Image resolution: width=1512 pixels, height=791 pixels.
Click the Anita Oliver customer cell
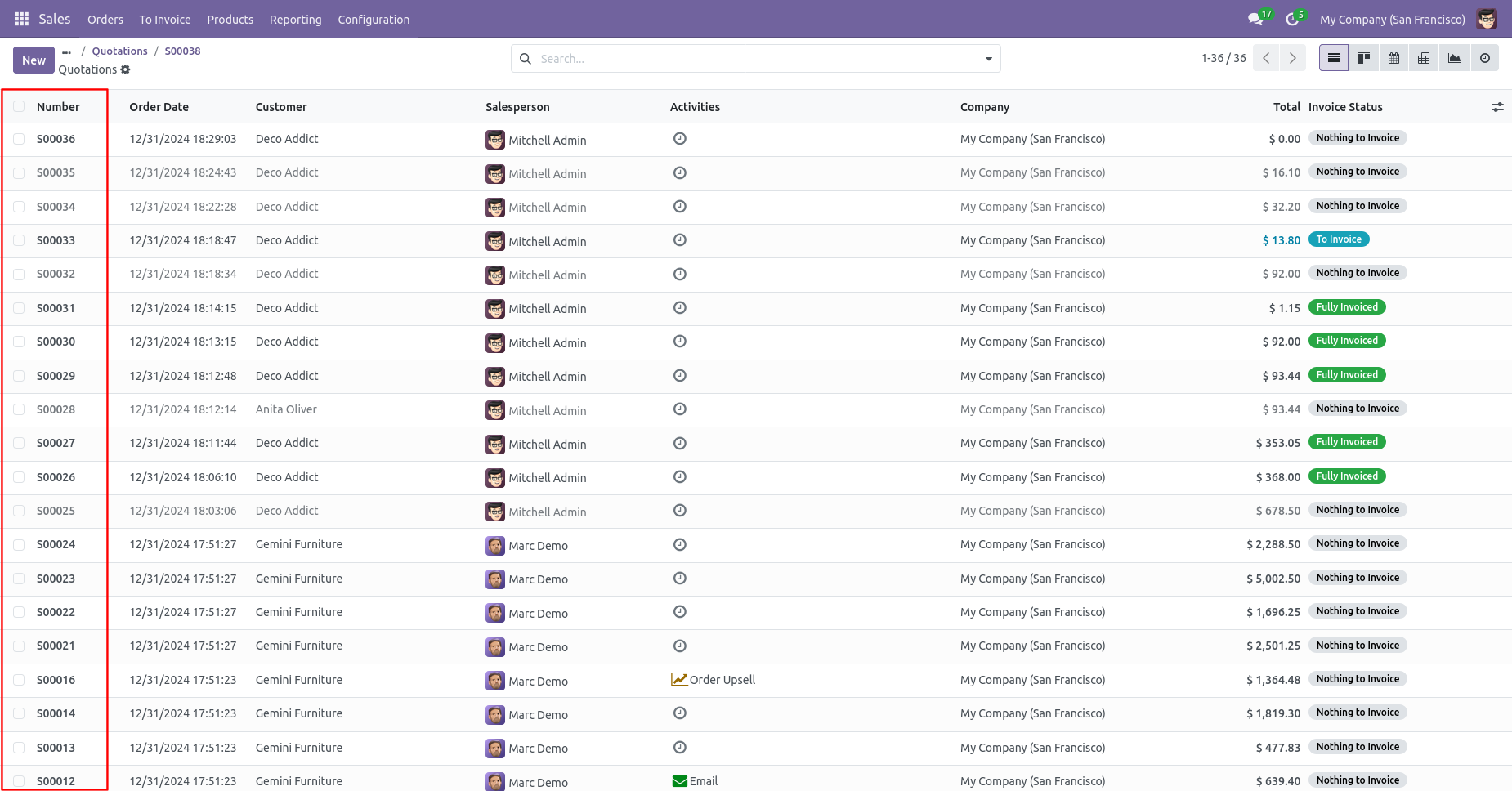pos(286,409)
